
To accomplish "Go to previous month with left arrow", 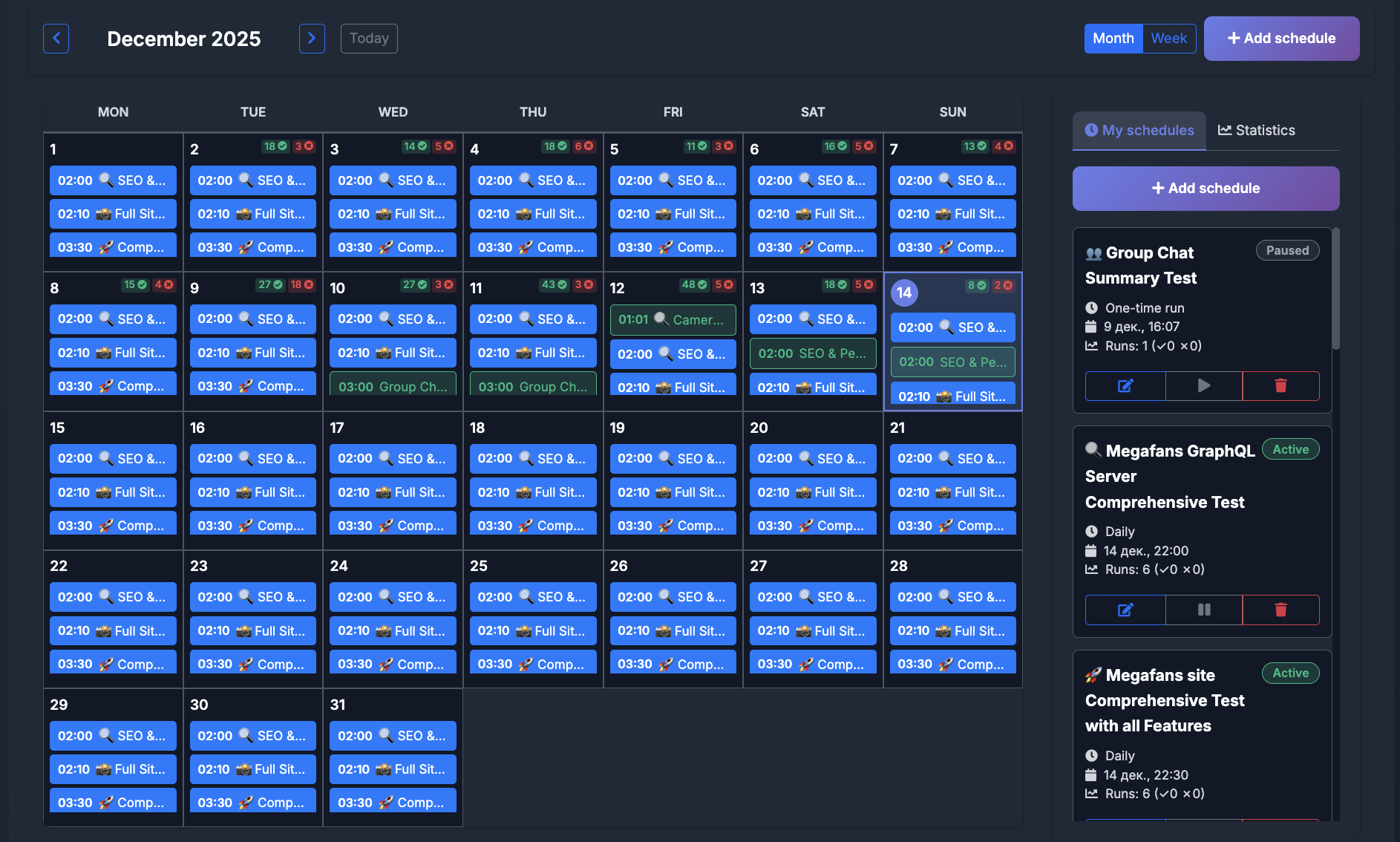I will point(56,38).
